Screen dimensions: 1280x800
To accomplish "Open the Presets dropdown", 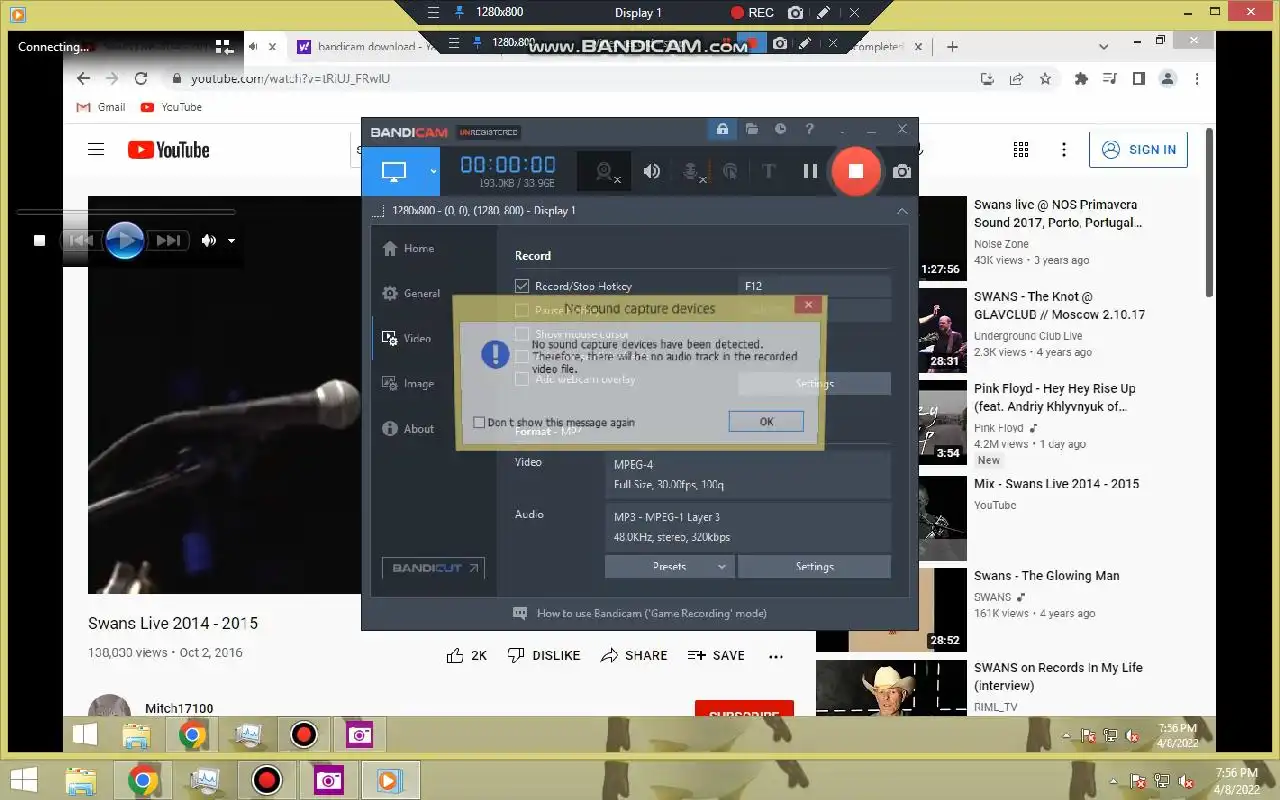I will (x=669, y=566).
